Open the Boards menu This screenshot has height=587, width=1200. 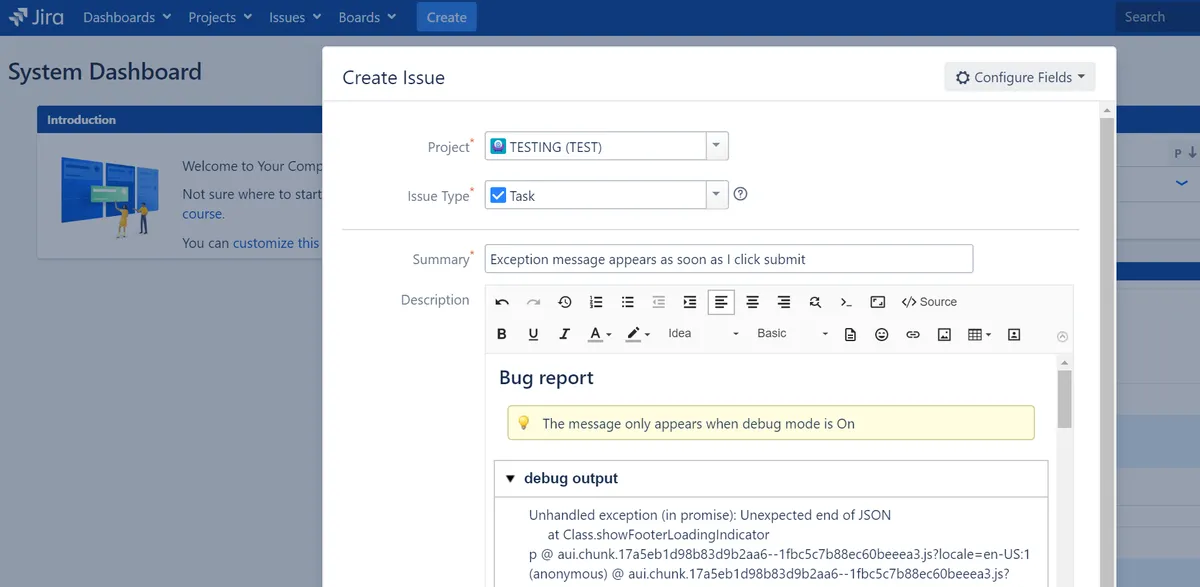(367, 17)
